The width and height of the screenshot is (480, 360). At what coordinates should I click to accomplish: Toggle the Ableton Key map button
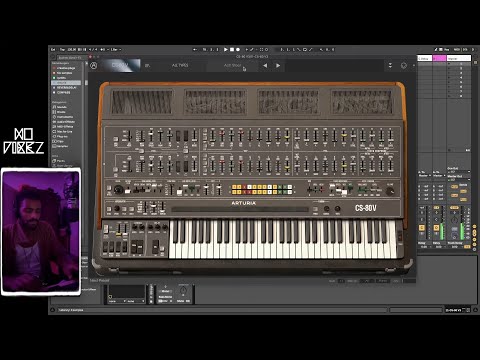pos(447,49)
